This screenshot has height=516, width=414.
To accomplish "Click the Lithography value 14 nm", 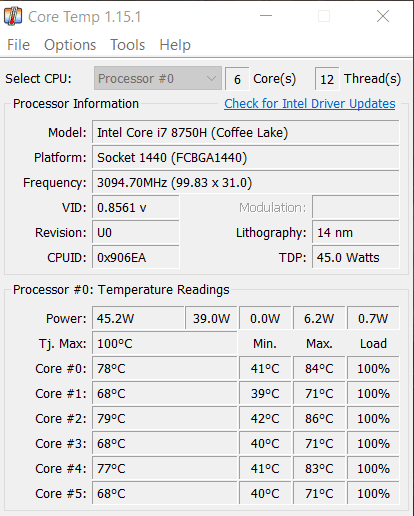I will [356, 233].
